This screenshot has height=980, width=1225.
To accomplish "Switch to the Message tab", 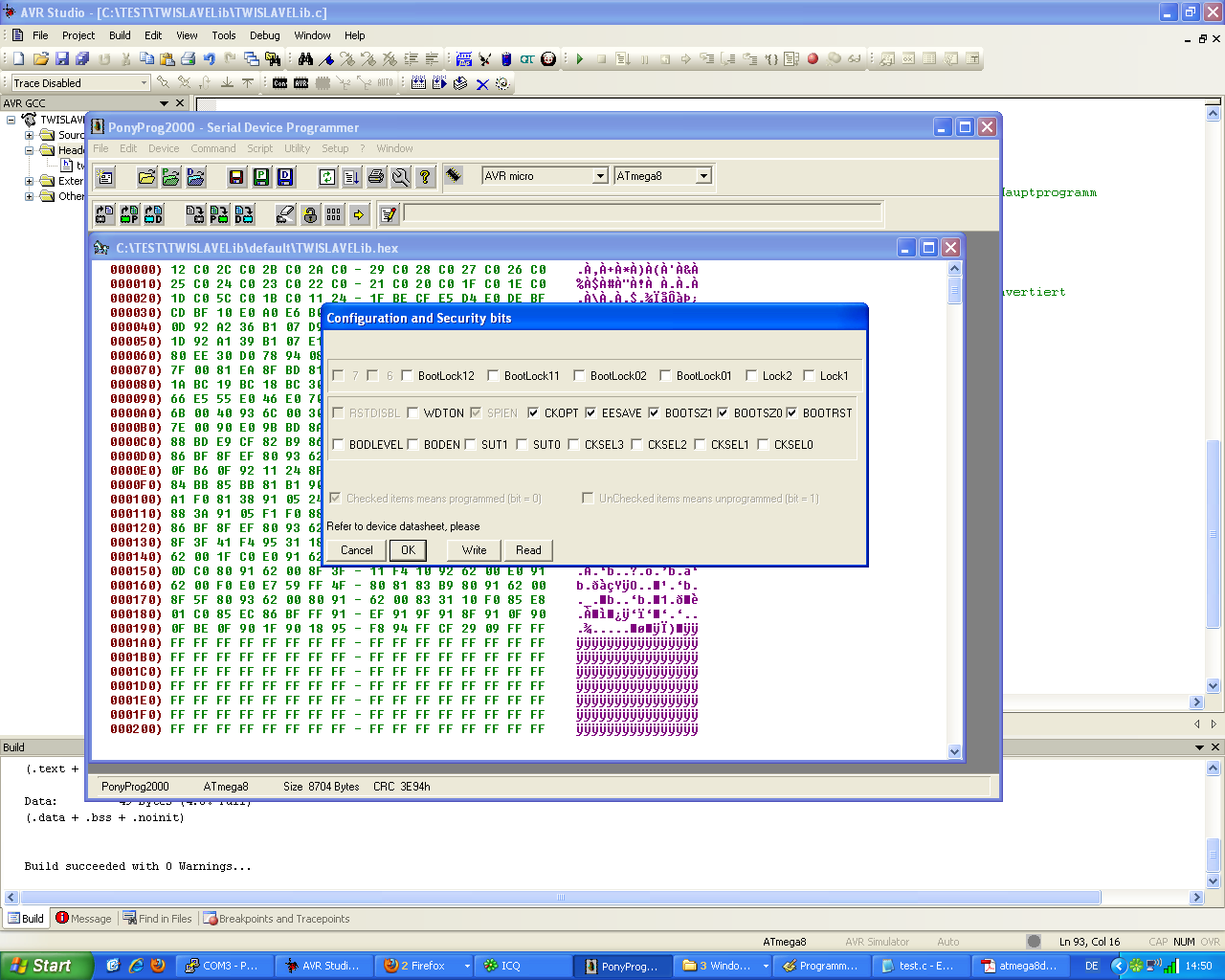I will point(83,919).
